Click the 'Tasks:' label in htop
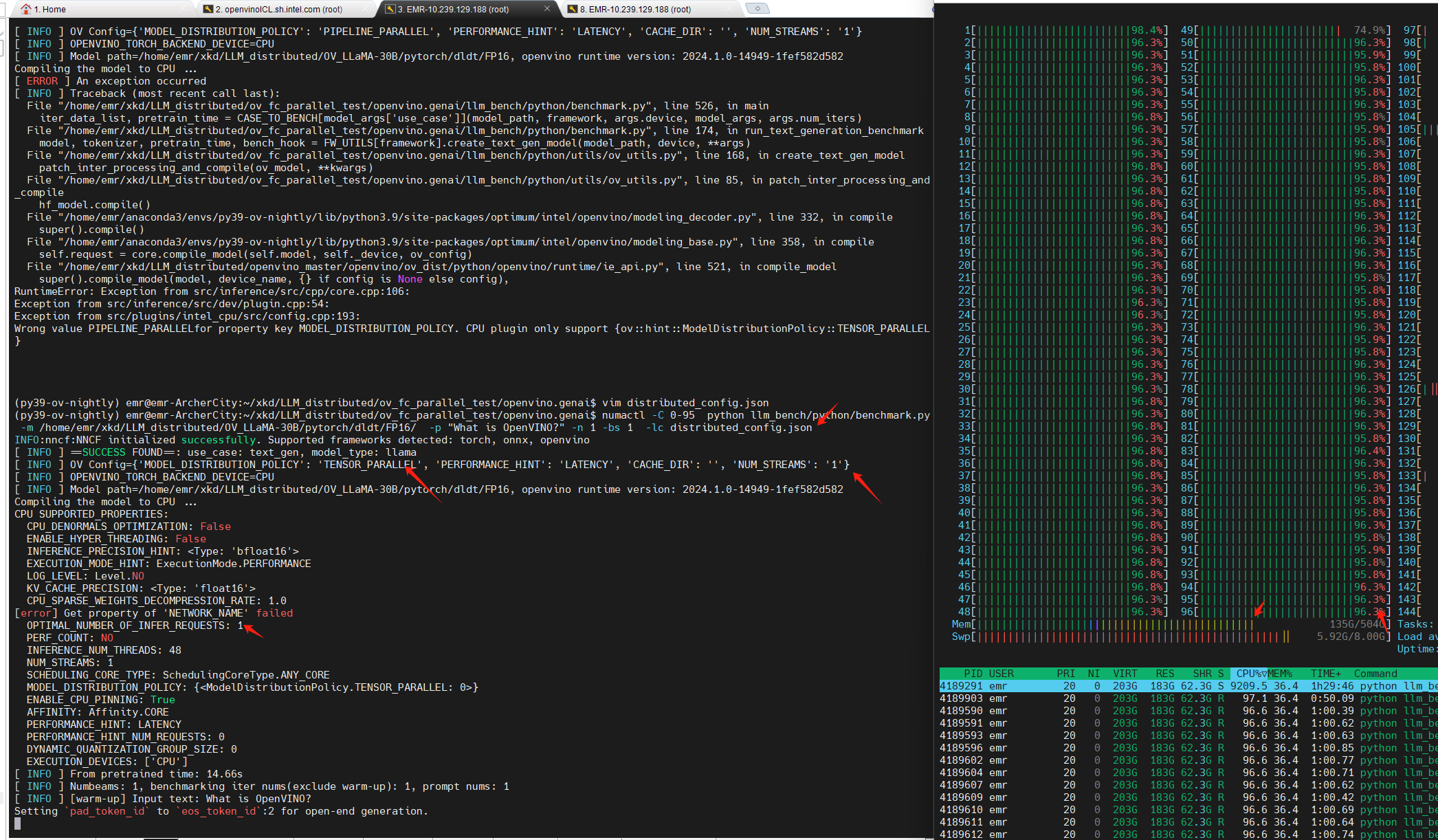This screenshot has width=1438, height=840. point(1415,624)
